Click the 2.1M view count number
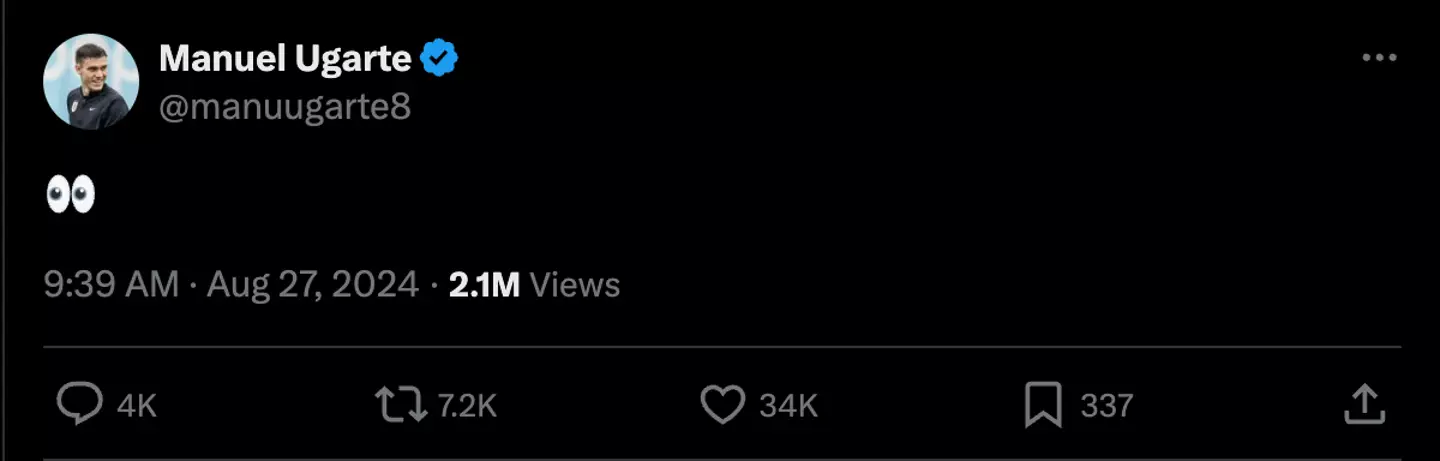 tap(484, 285)
